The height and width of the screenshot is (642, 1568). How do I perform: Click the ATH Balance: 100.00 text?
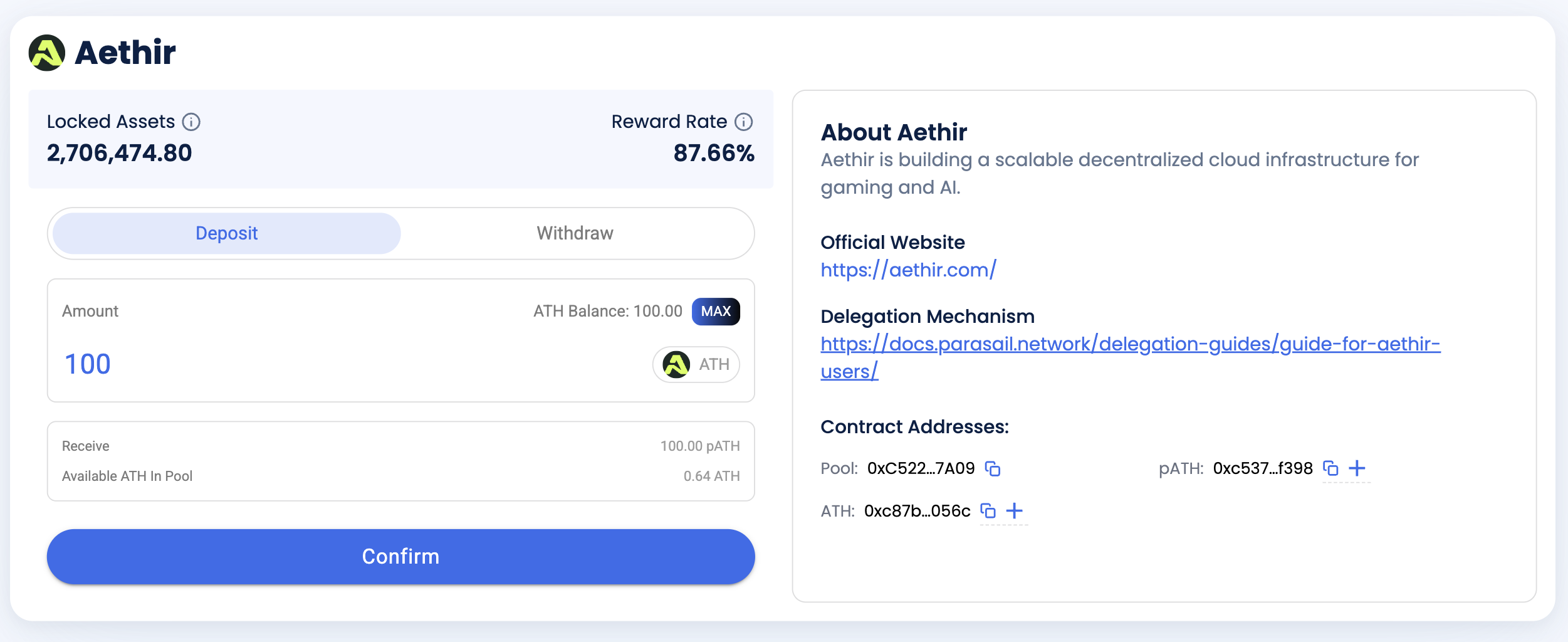pyautogui.click(x=608, y=312)
